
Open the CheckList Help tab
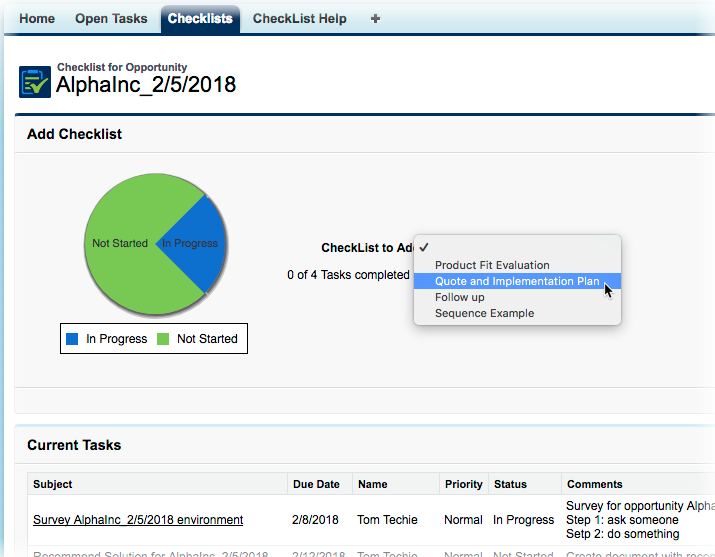point(300,19)
